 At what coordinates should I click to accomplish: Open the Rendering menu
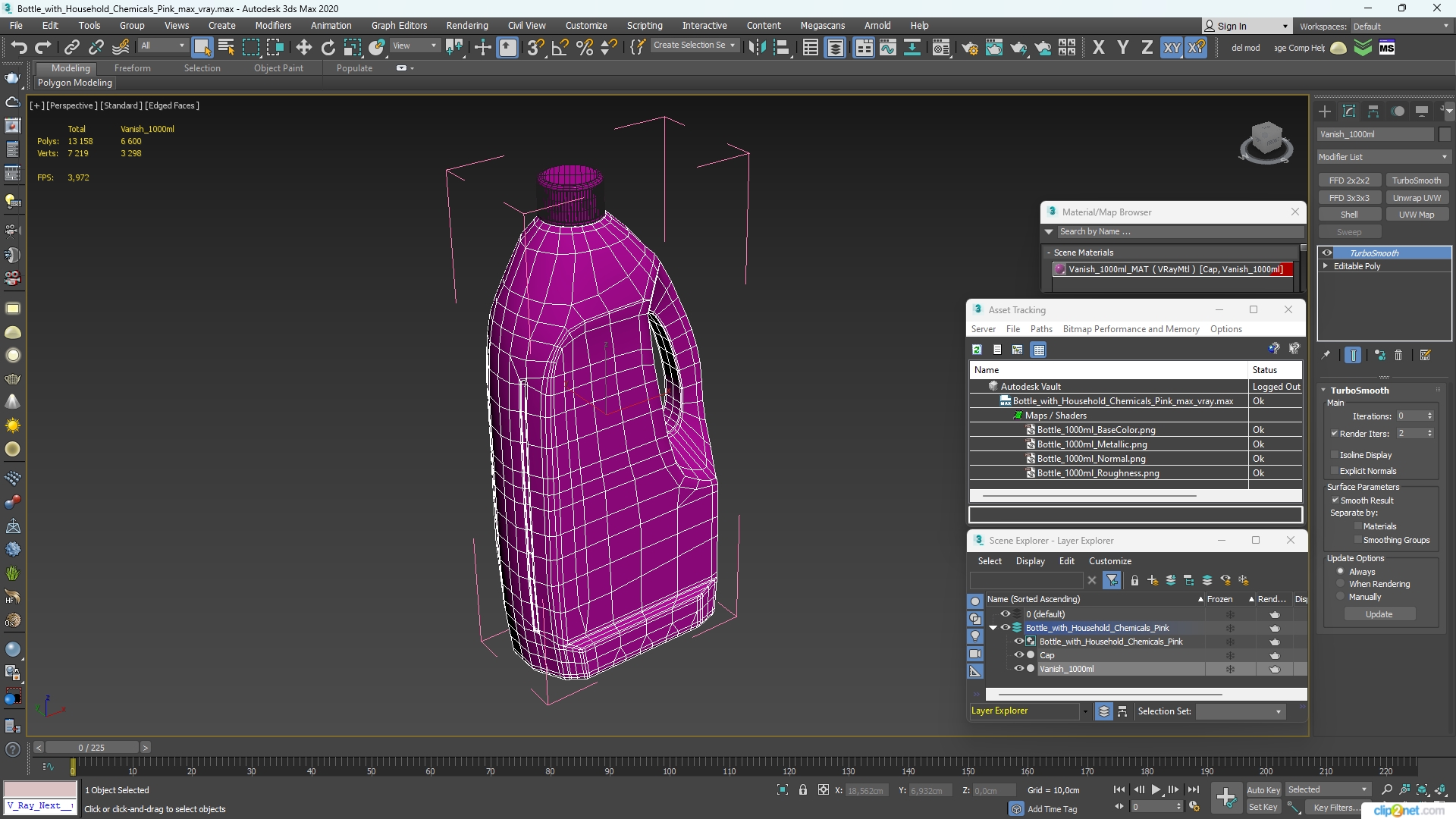click(x=466, y=25)
